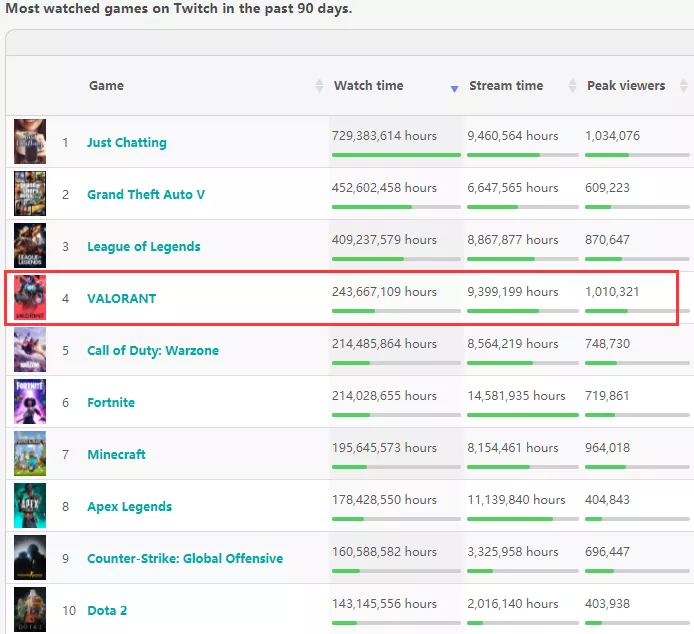Click the Game column header
The height and width of the screenshot is (634, 694).
point(106,85)
